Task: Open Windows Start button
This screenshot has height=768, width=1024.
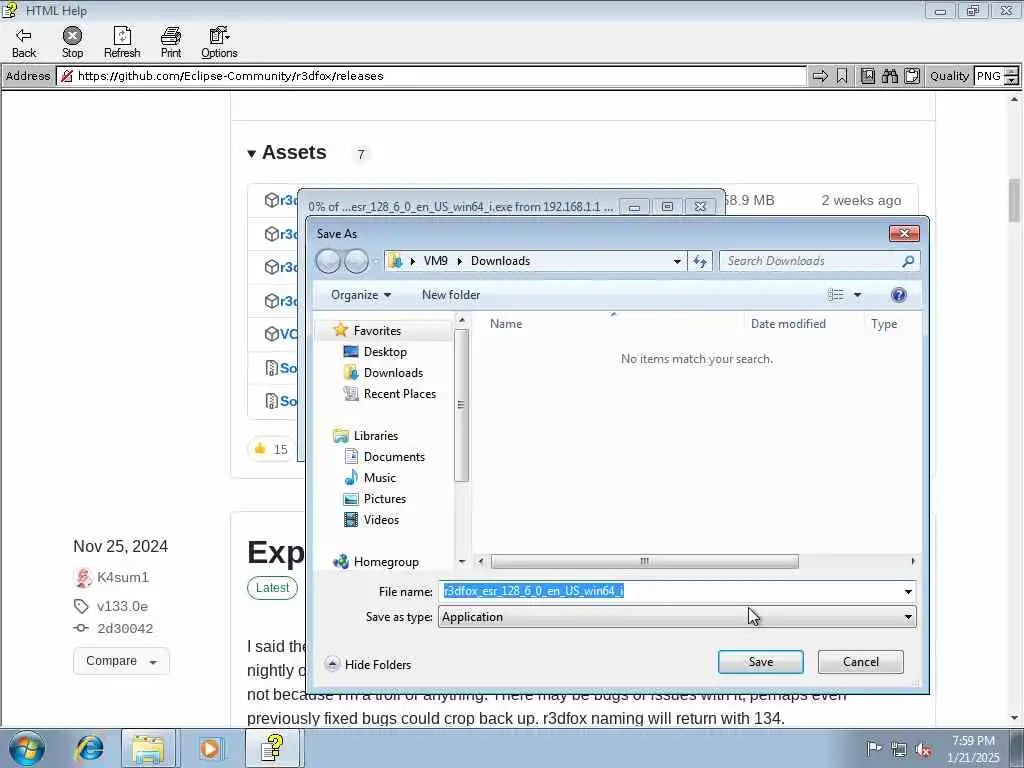Action: click(27, 748)
